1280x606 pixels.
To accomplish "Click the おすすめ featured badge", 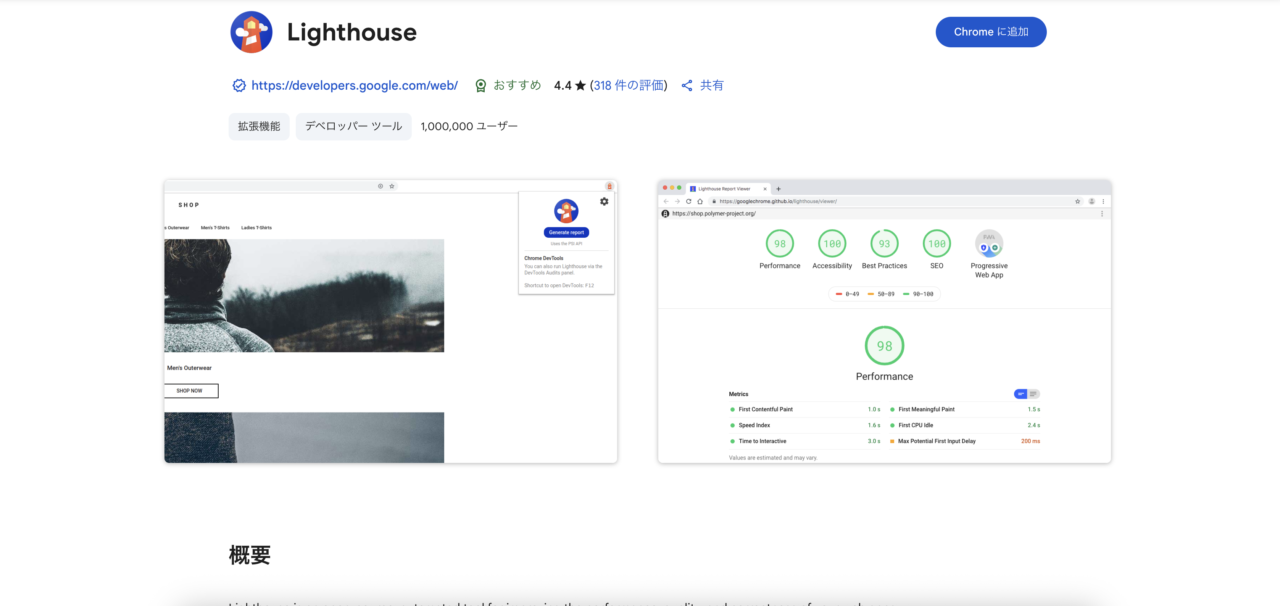I will (x=508, y=86).
